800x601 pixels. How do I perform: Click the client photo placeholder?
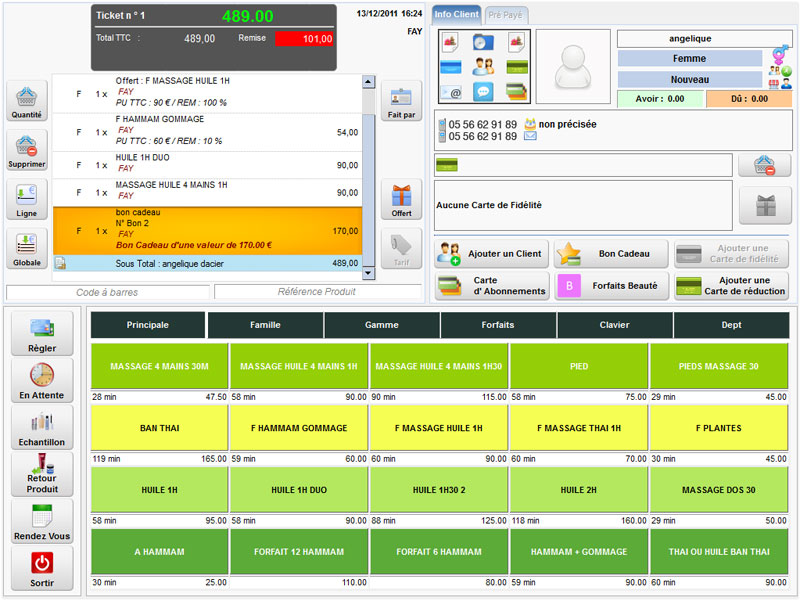573,66
